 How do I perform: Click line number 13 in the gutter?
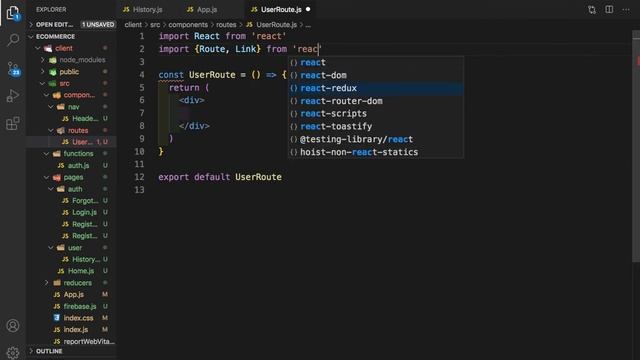pyautogui.click(x=139, y=190)
